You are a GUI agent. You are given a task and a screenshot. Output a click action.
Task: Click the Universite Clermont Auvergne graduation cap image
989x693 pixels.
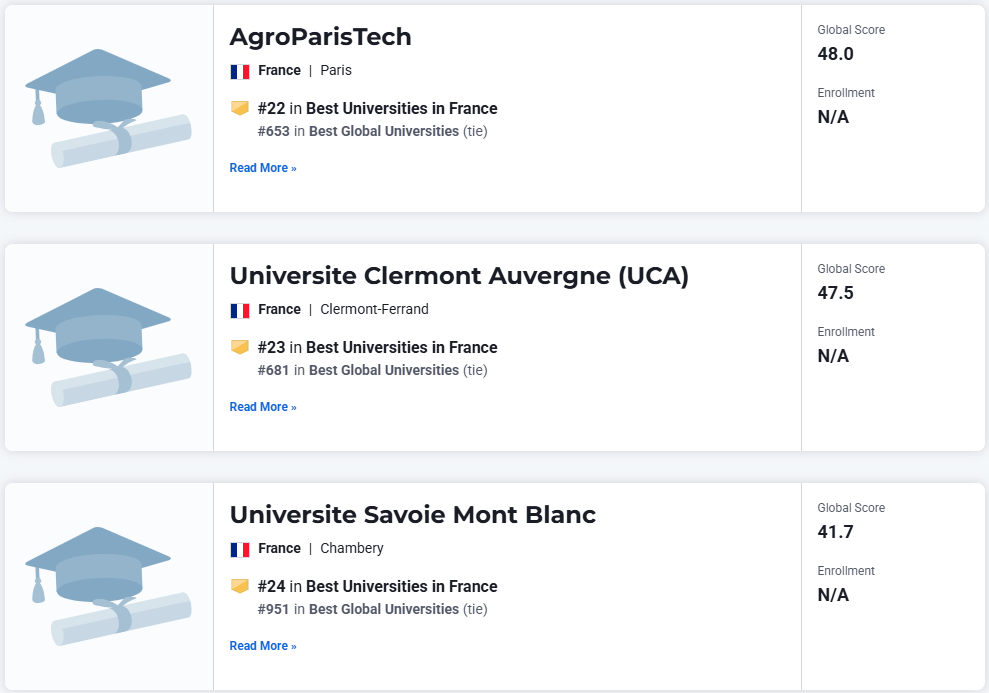pyautogui.click(x=108, y=347)
